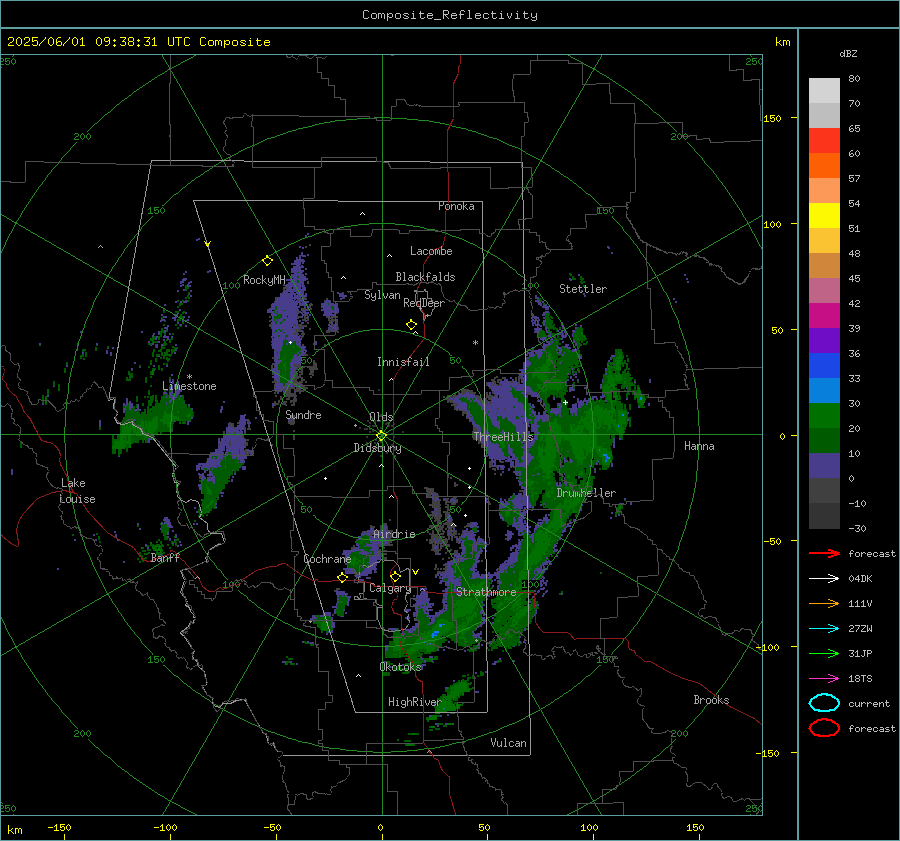The height and width of the screenshot is (841, 900).
Task: Click the Drumheller label on map
Action: pyautogui.click(x=586, y=493)
